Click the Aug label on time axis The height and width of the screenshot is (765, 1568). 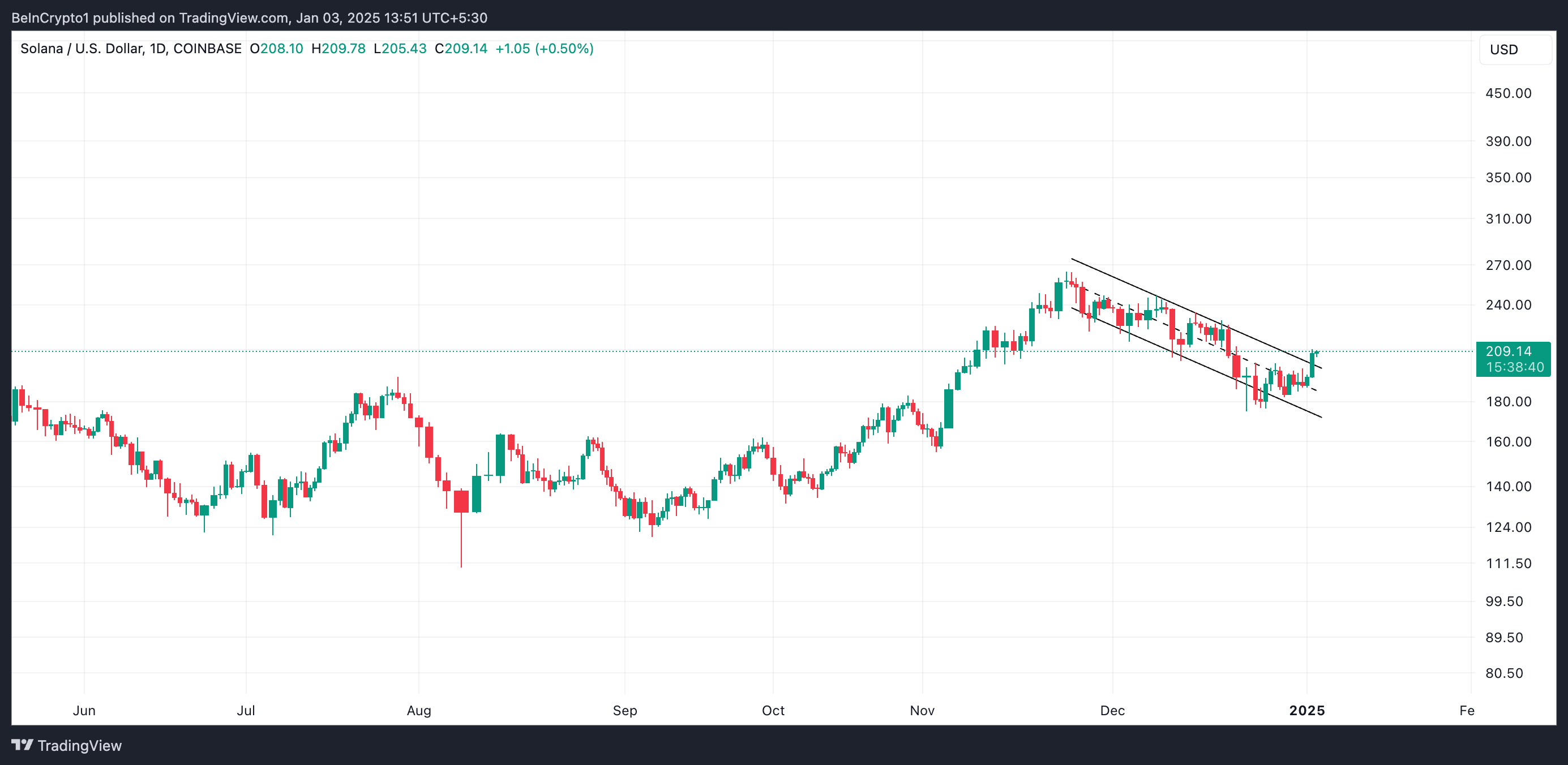(x=419, y=710)
